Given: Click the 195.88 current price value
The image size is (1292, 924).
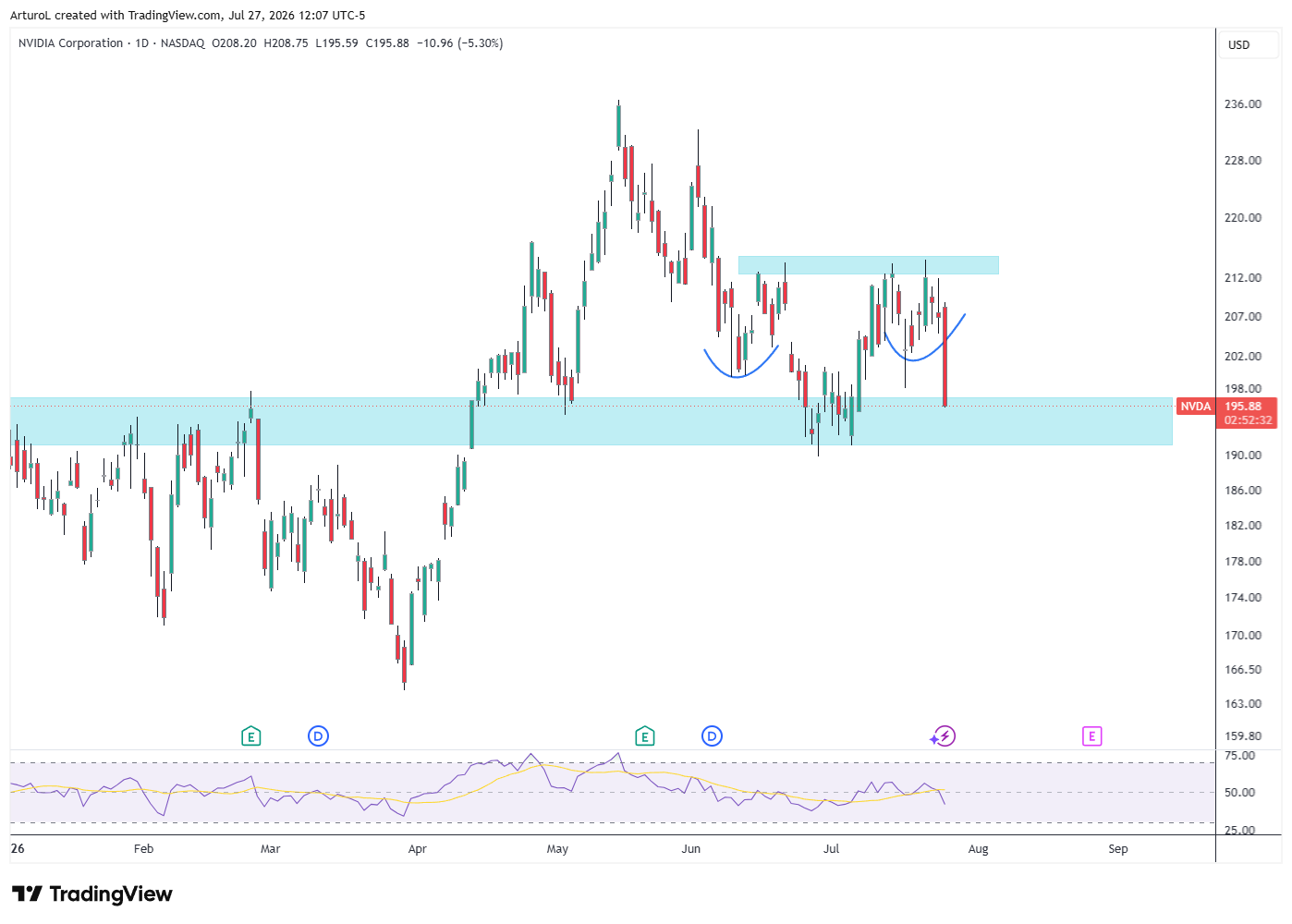Looking at the screenshot, I should [1243, 407].
